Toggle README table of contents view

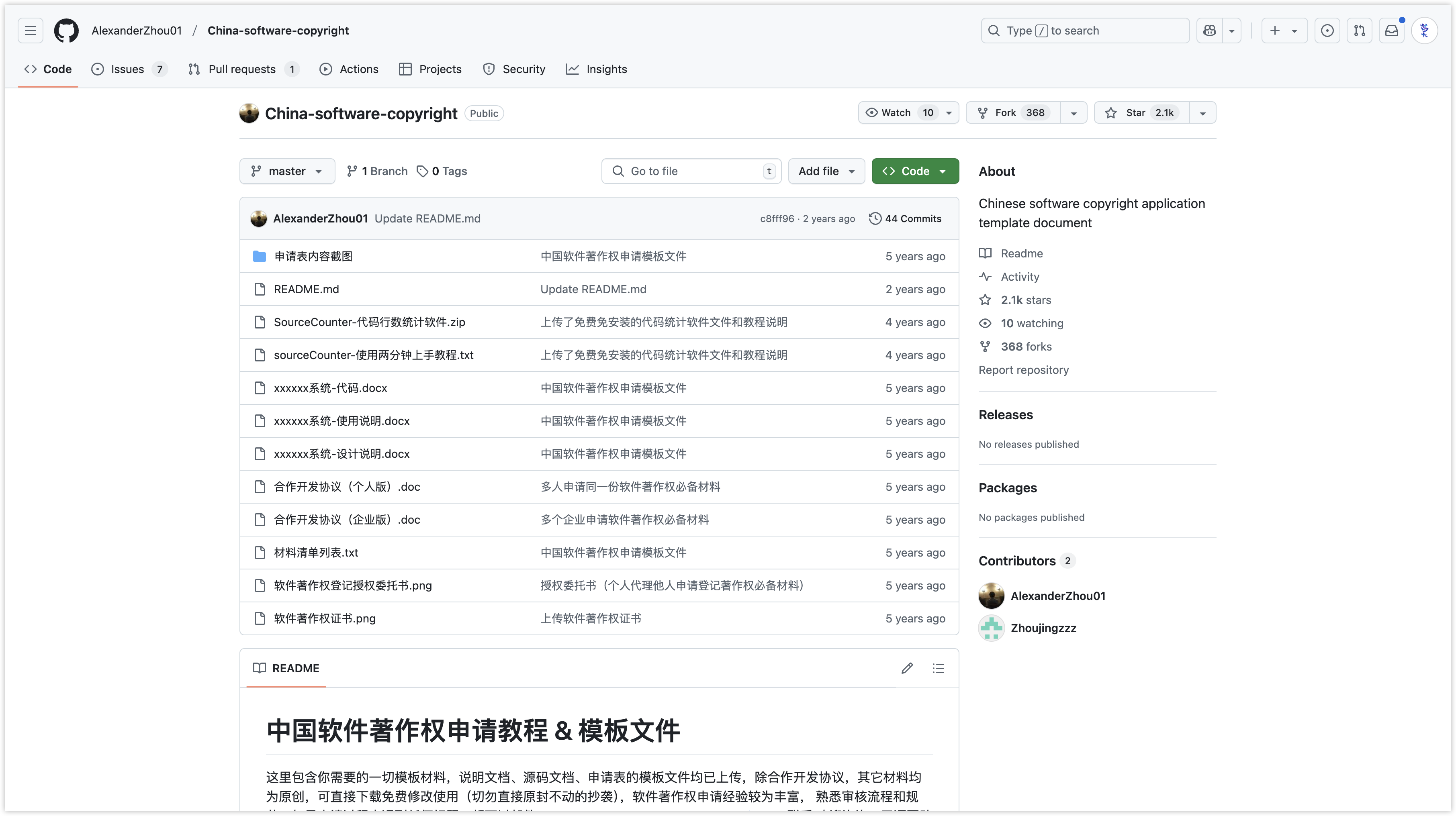939,668
